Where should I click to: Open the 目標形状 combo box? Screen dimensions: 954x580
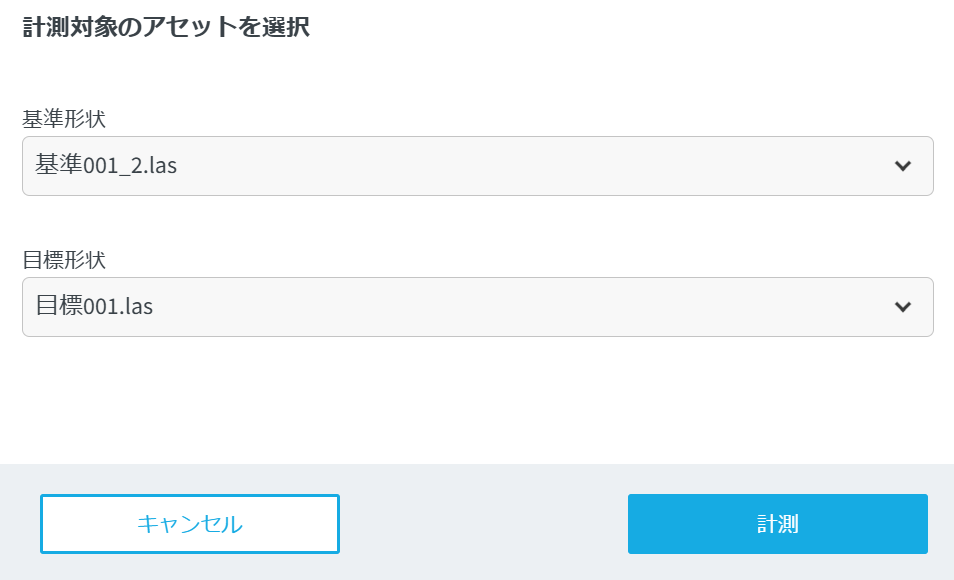pyautogui.click(x=477, y=307)
